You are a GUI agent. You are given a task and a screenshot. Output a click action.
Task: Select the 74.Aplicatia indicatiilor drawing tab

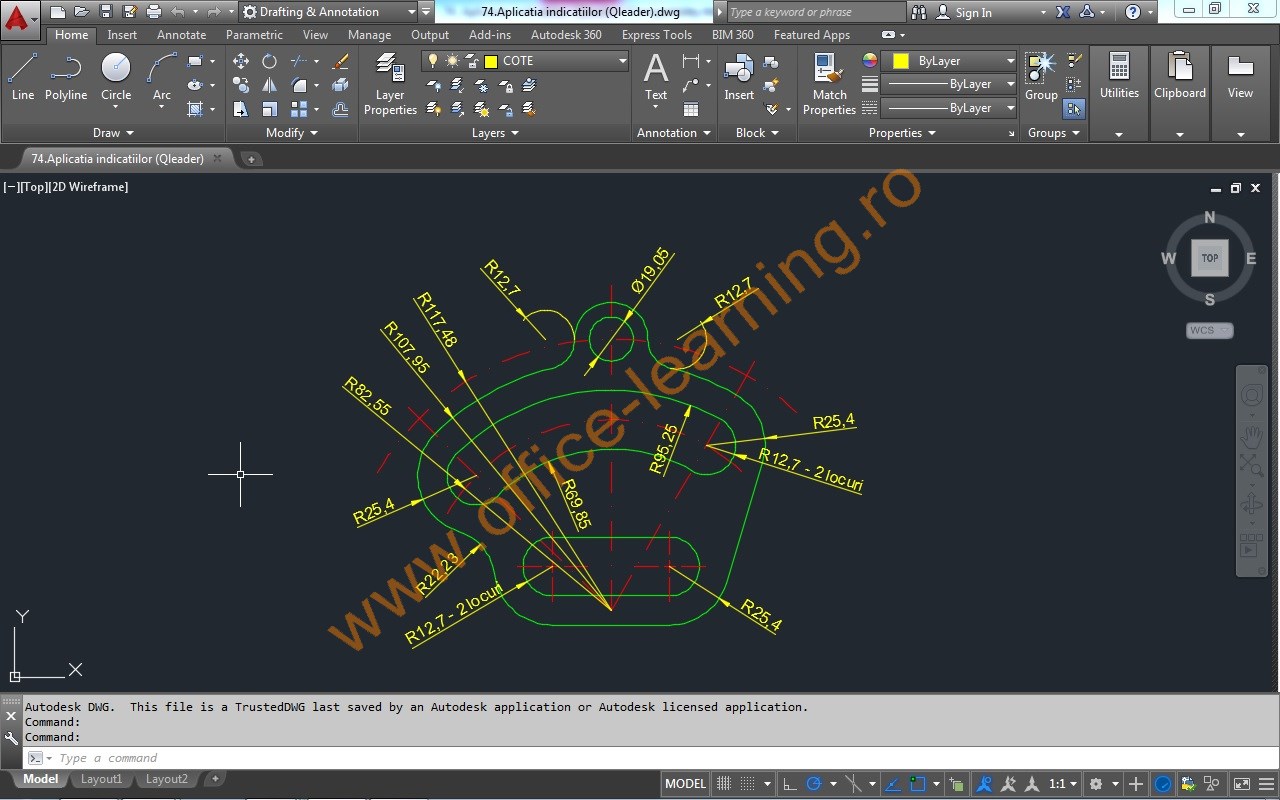(117, 158)
